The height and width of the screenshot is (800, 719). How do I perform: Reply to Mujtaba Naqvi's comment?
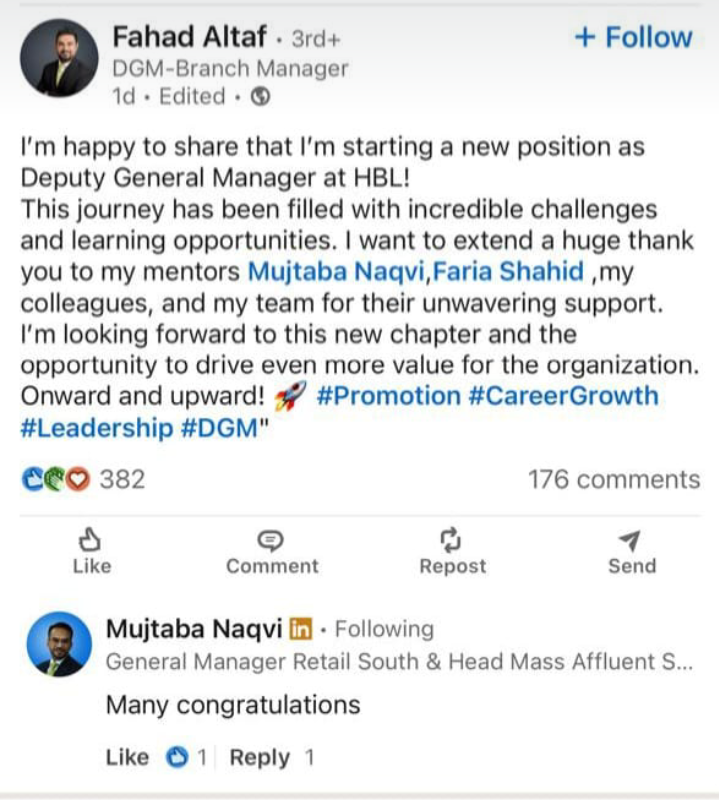pyautogui.click(x=259, y=758)
